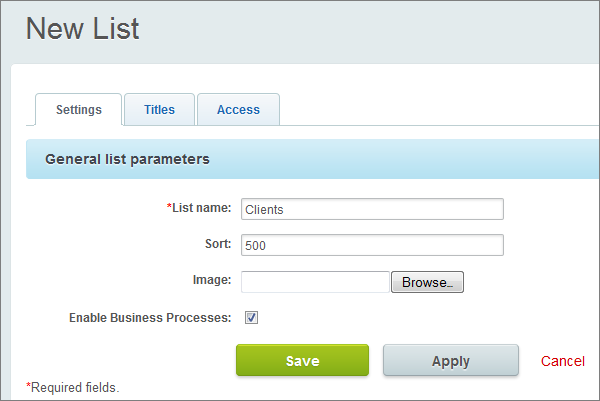Viewport: 600px width, 401px height.
Task: Focus the Sort field showing 500
Action: pos(372,245)
